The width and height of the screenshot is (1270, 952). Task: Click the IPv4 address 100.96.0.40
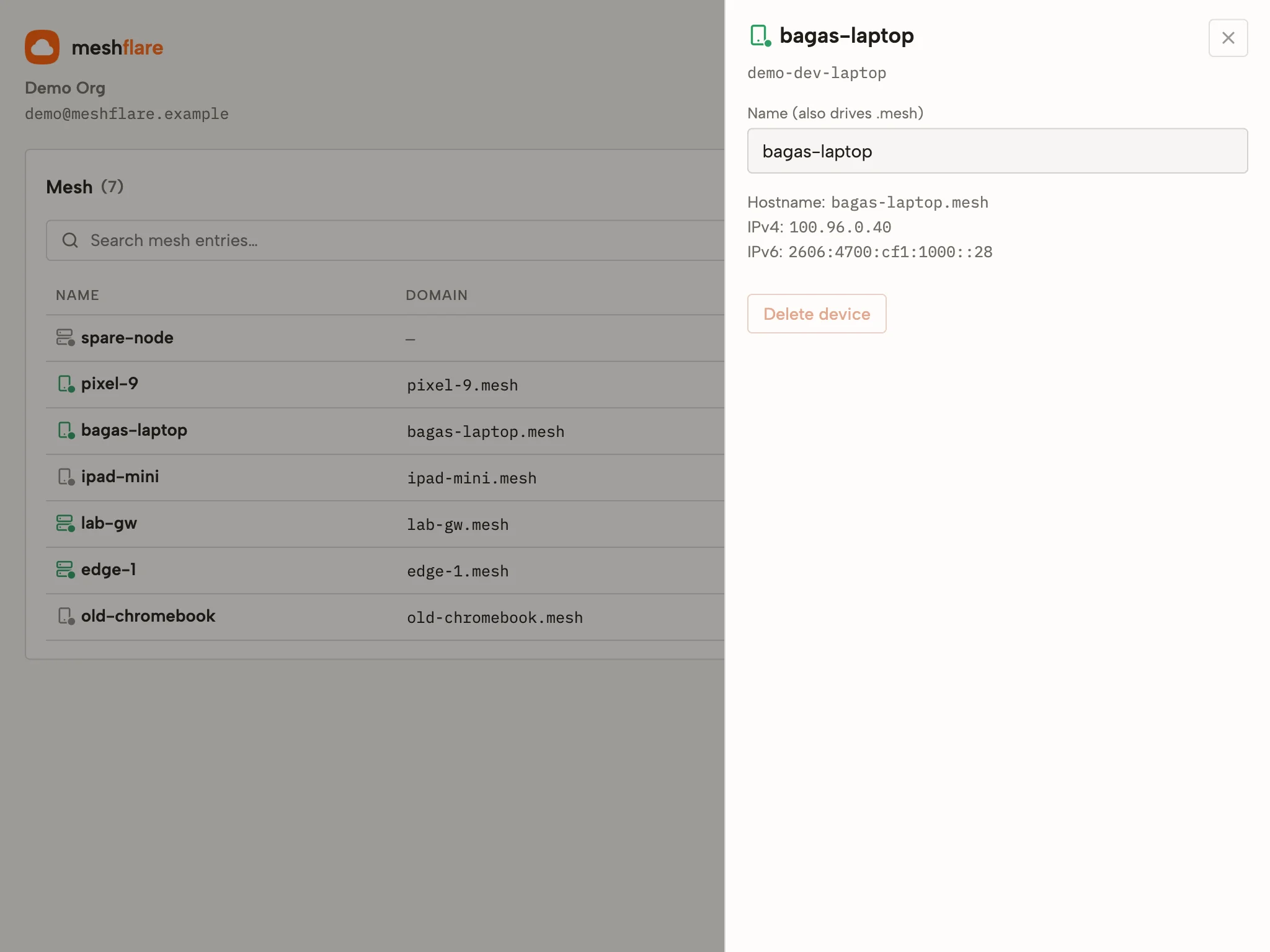click(x=840, y=227)
